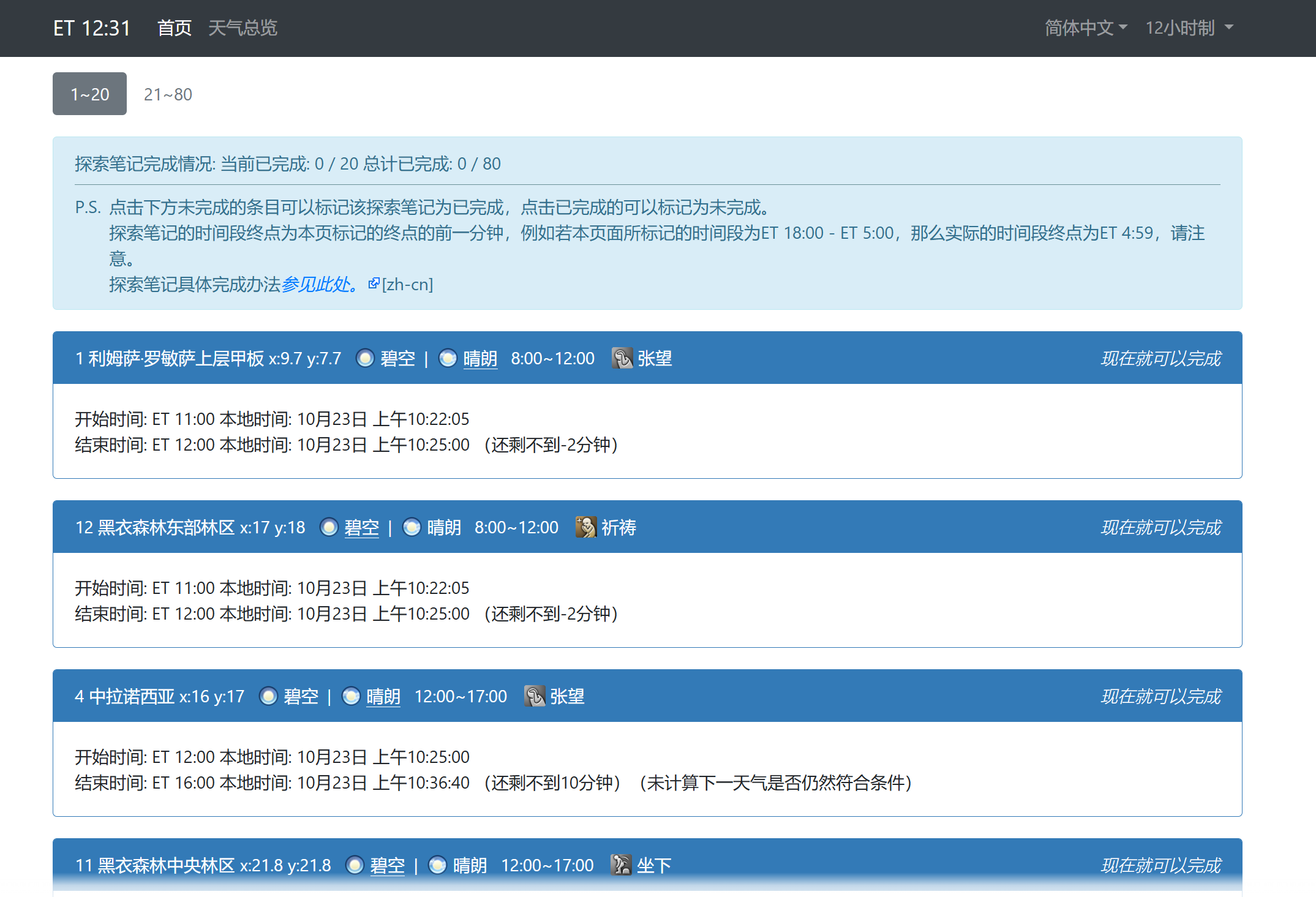
Task: Open 天气总览 in the navbar
Action: coord(243,28)
